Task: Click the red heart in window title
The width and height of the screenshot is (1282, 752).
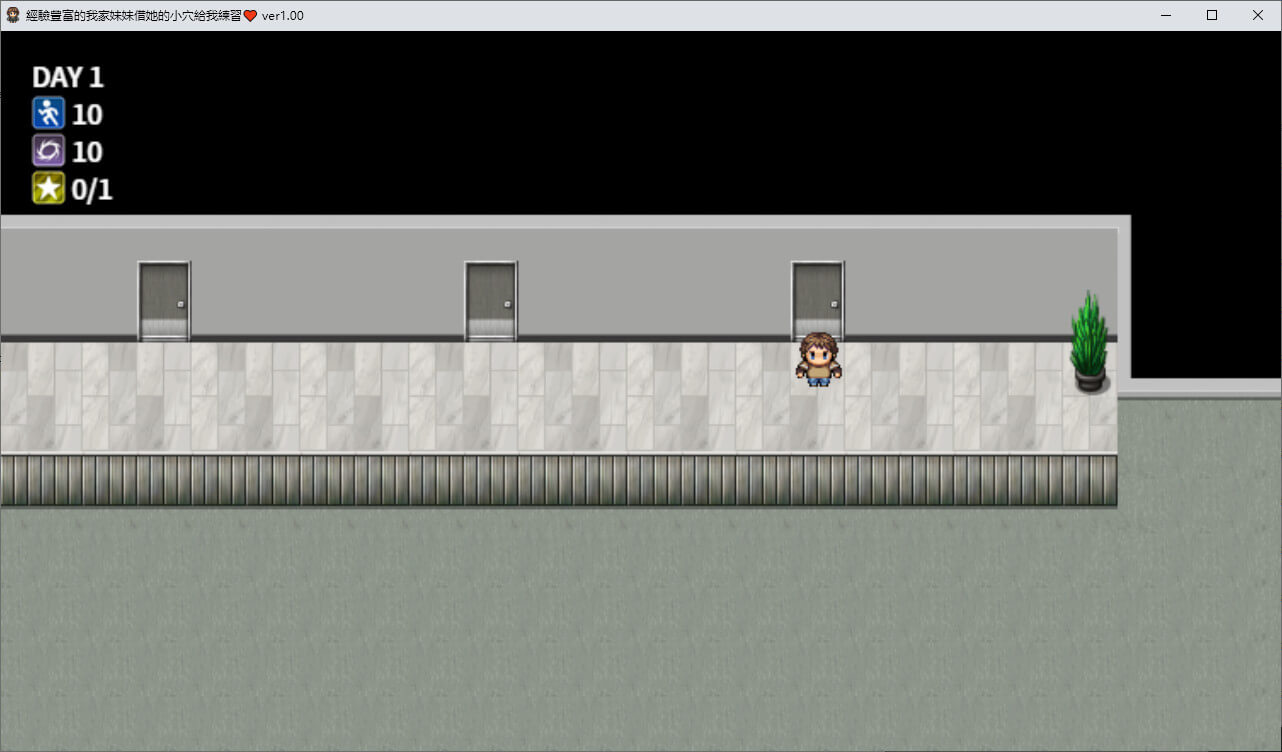Action: (250, 16)
